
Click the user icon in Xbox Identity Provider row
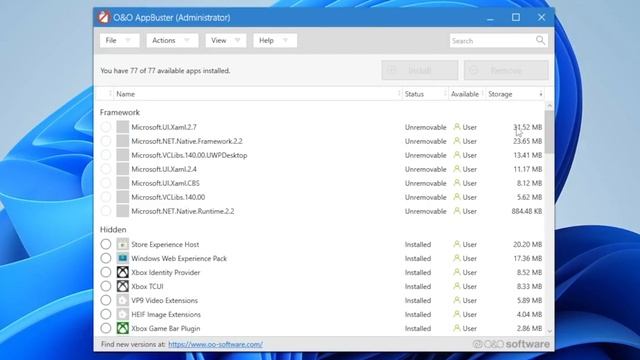[457, 272]
